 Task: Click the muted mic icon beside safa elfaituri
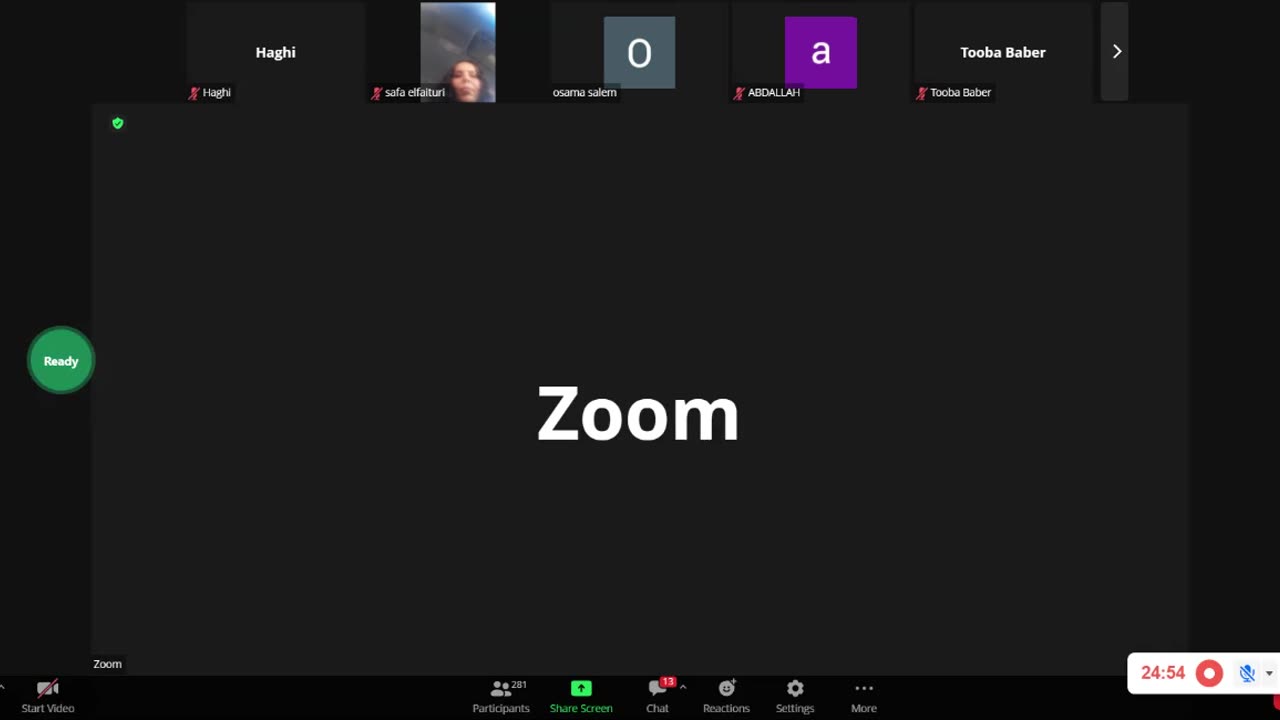[376, 93]
